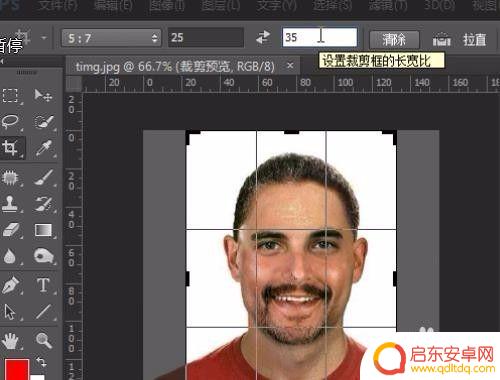Select the Quick Selection tool
Viewport: 500px width, 380px height.
44,122
